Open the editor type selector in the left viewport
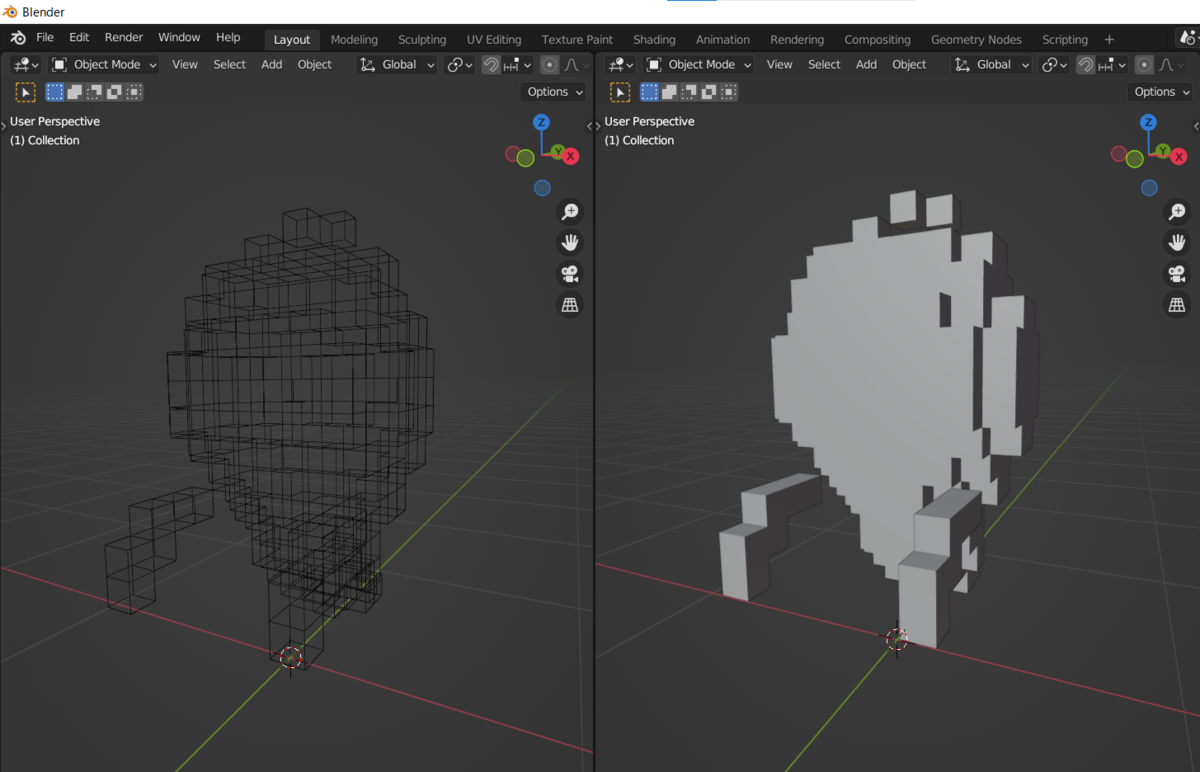The image size is (1200, 772). tap(24, 64)
